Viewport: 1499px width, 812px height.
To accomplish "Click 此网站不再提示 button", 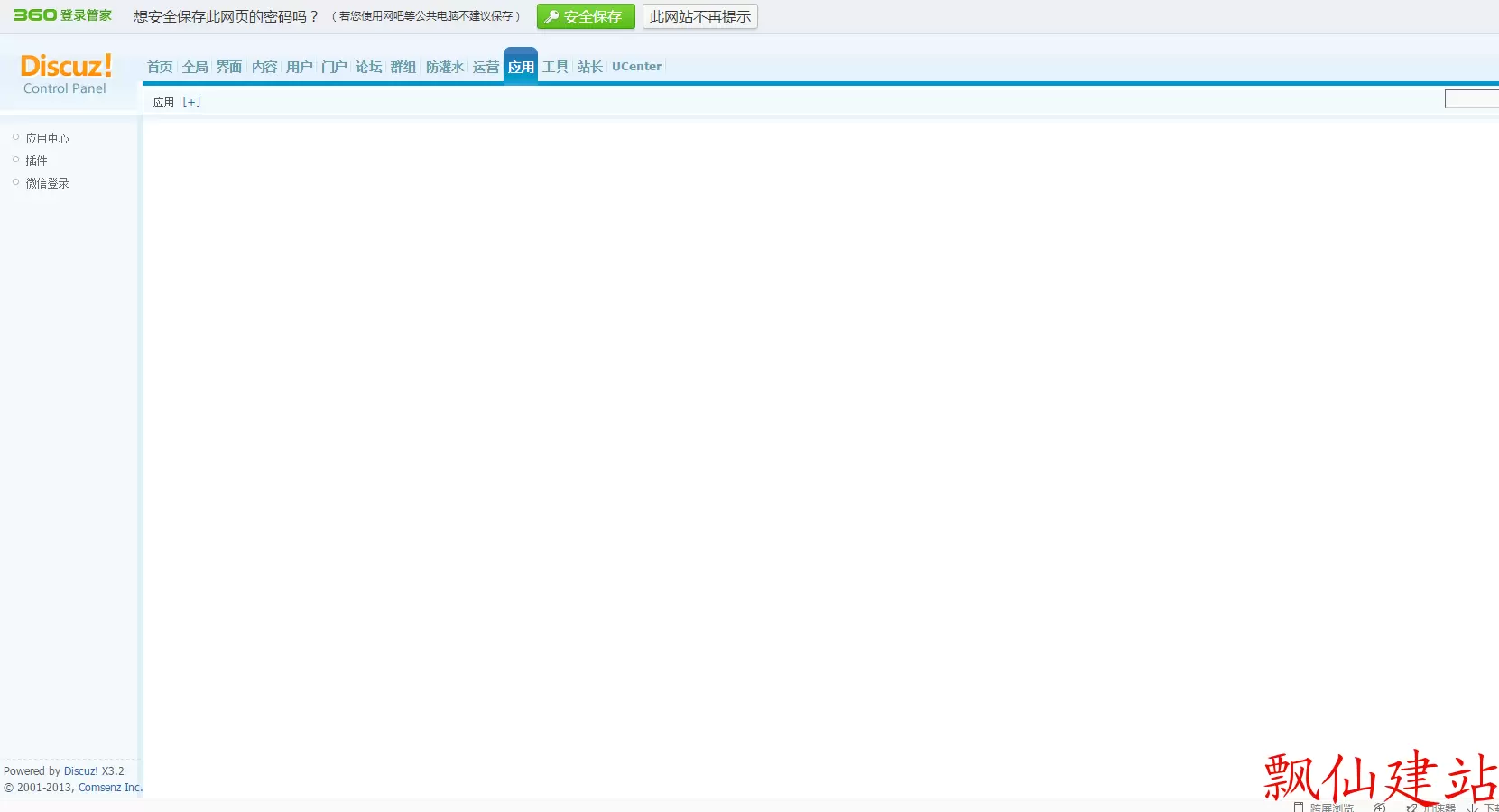I will (x=700, y=16).
